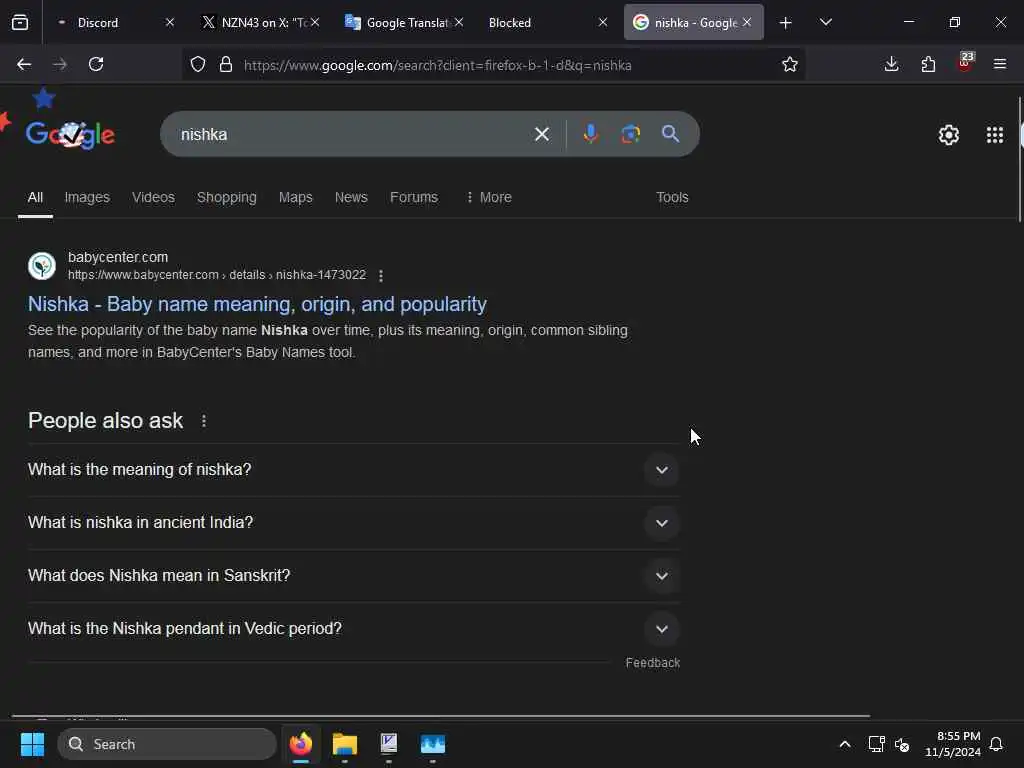This screenshot has height=768, width=1024.
Task: Click the page vertical scrollbar
Action: pos(1020,159)
